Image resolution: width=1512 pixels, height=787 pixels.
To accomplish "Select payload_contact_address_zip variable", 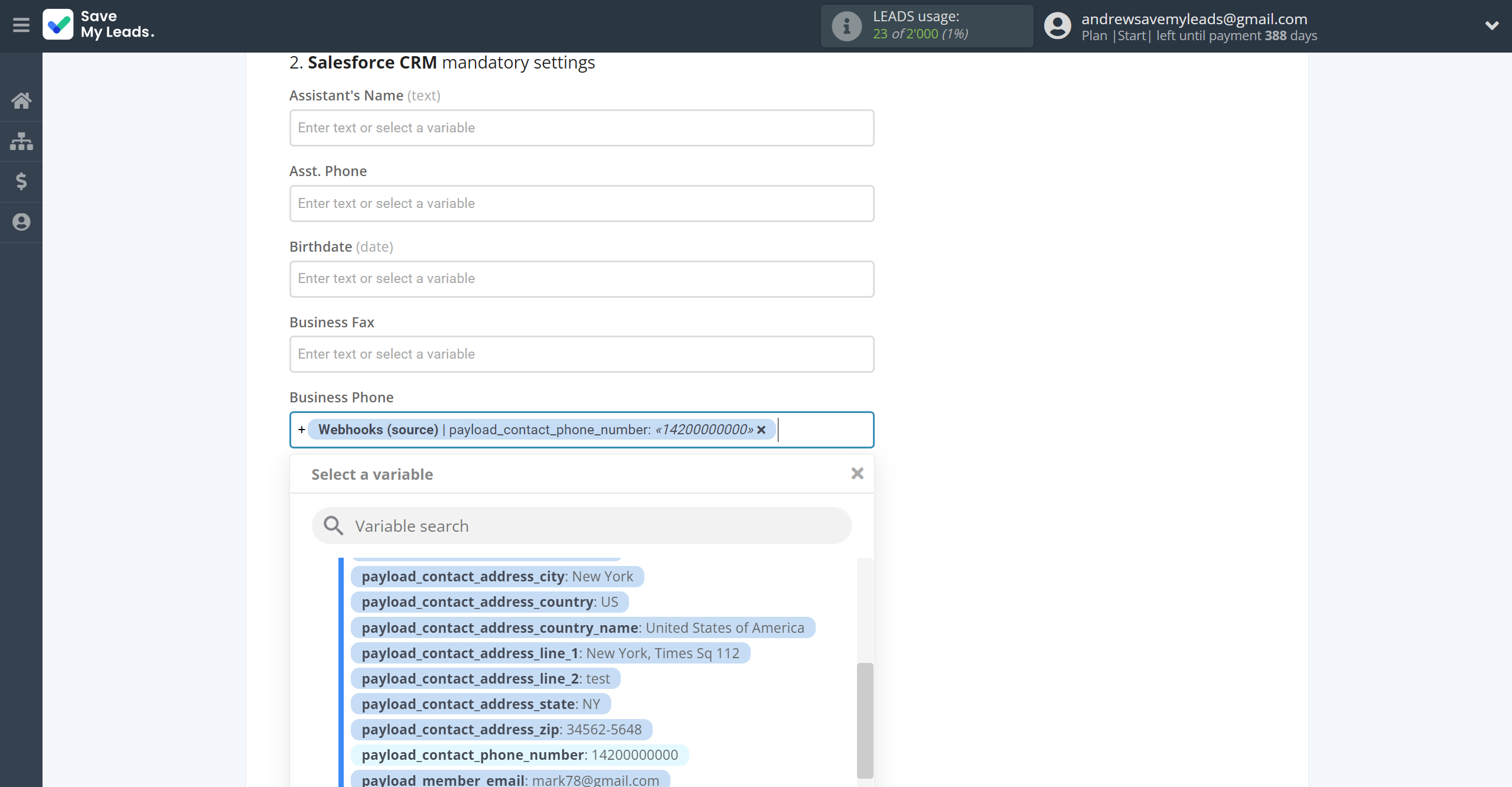I will click(501, 730).
